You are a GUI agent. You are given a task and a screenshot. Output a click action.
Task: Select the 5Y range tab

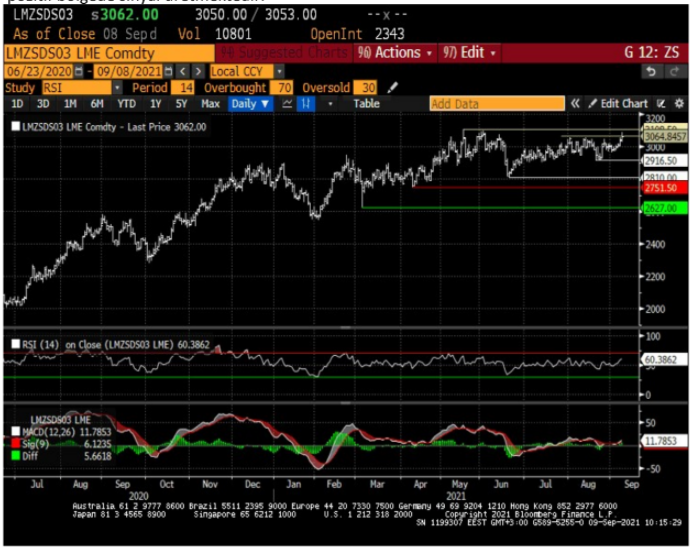coord(181,104)
